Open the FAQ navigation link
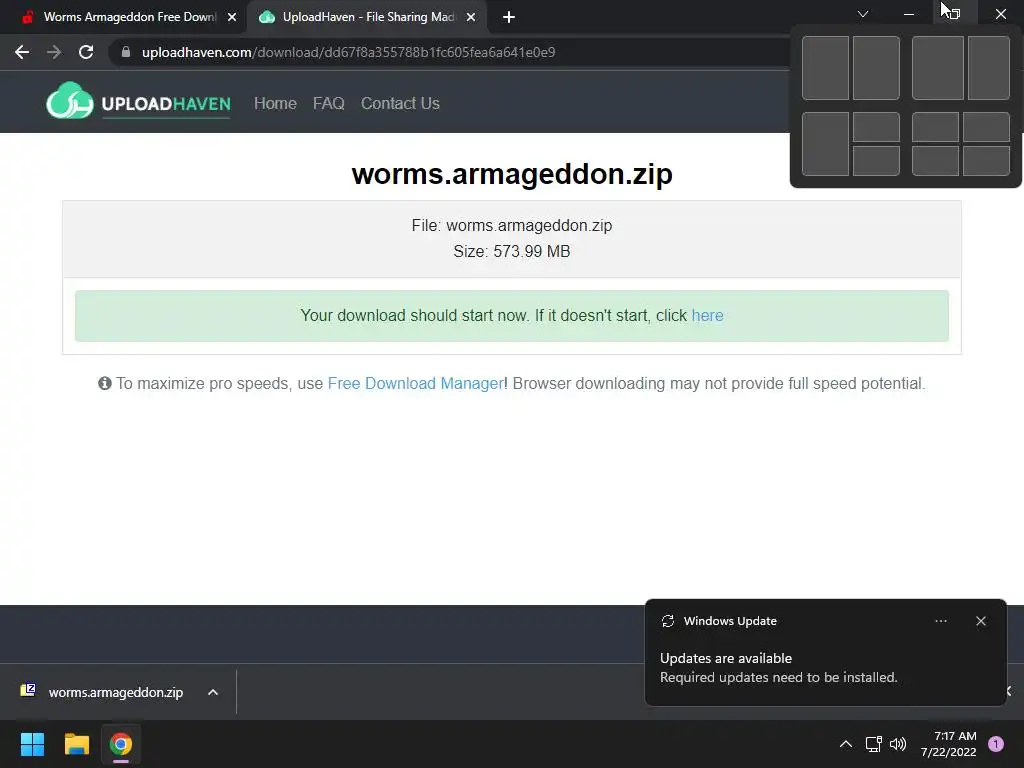The height and width of the screenshot is (768, 1024). pyautogui.click(x=328, y=103)
